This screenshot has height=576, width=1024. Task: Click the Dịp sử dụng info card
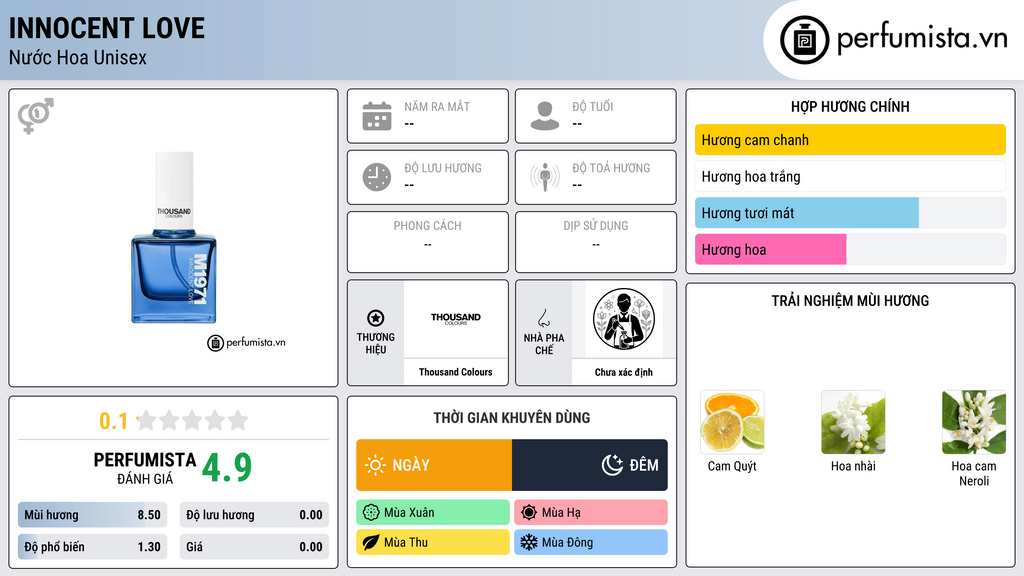click(x=596, y=242)
